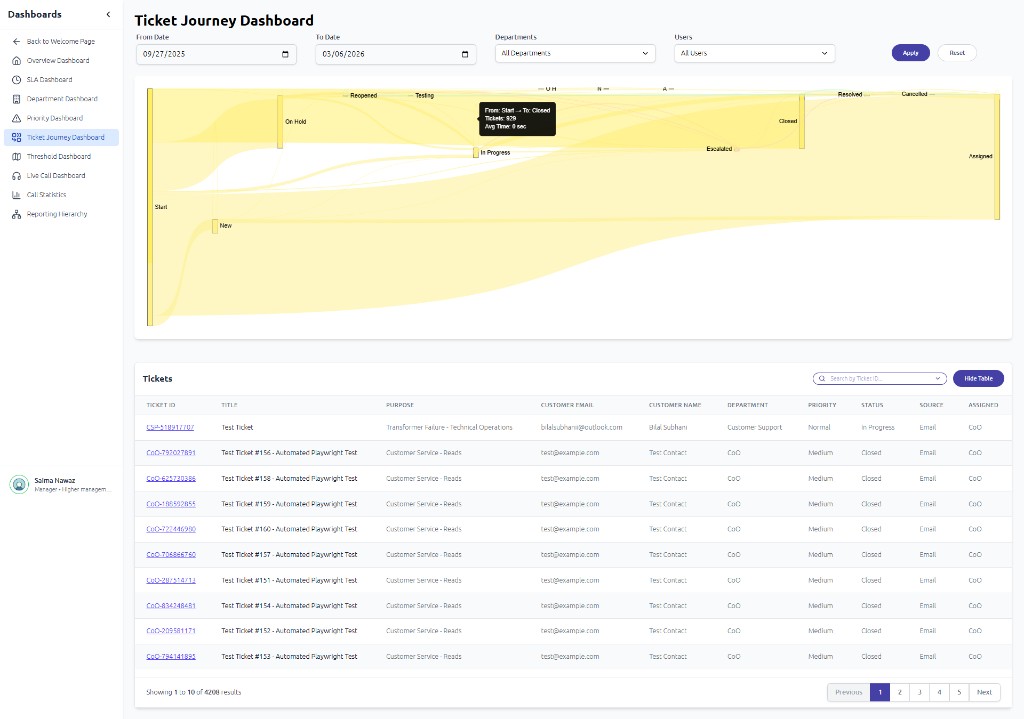1024x719 pixels.
Task: Open the All Departments dropdown
Action: click(x=575, y=53)
